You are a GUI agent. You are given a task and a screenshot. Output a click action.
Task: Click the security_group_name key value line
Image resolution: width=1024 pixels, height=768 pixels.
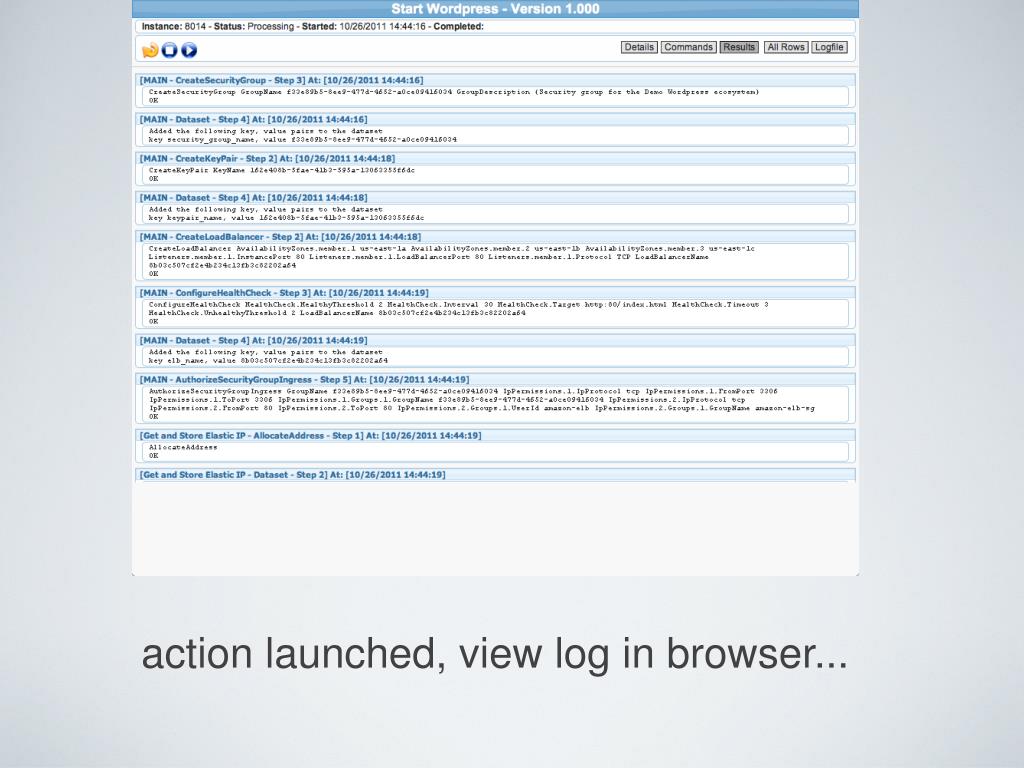click(x=302, y=140)
